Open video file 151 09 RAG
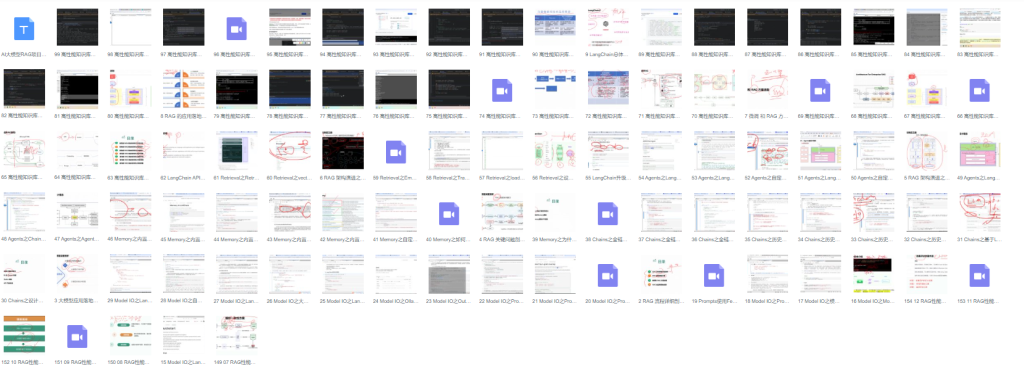1024x388 pixels. tap(77, 336)
